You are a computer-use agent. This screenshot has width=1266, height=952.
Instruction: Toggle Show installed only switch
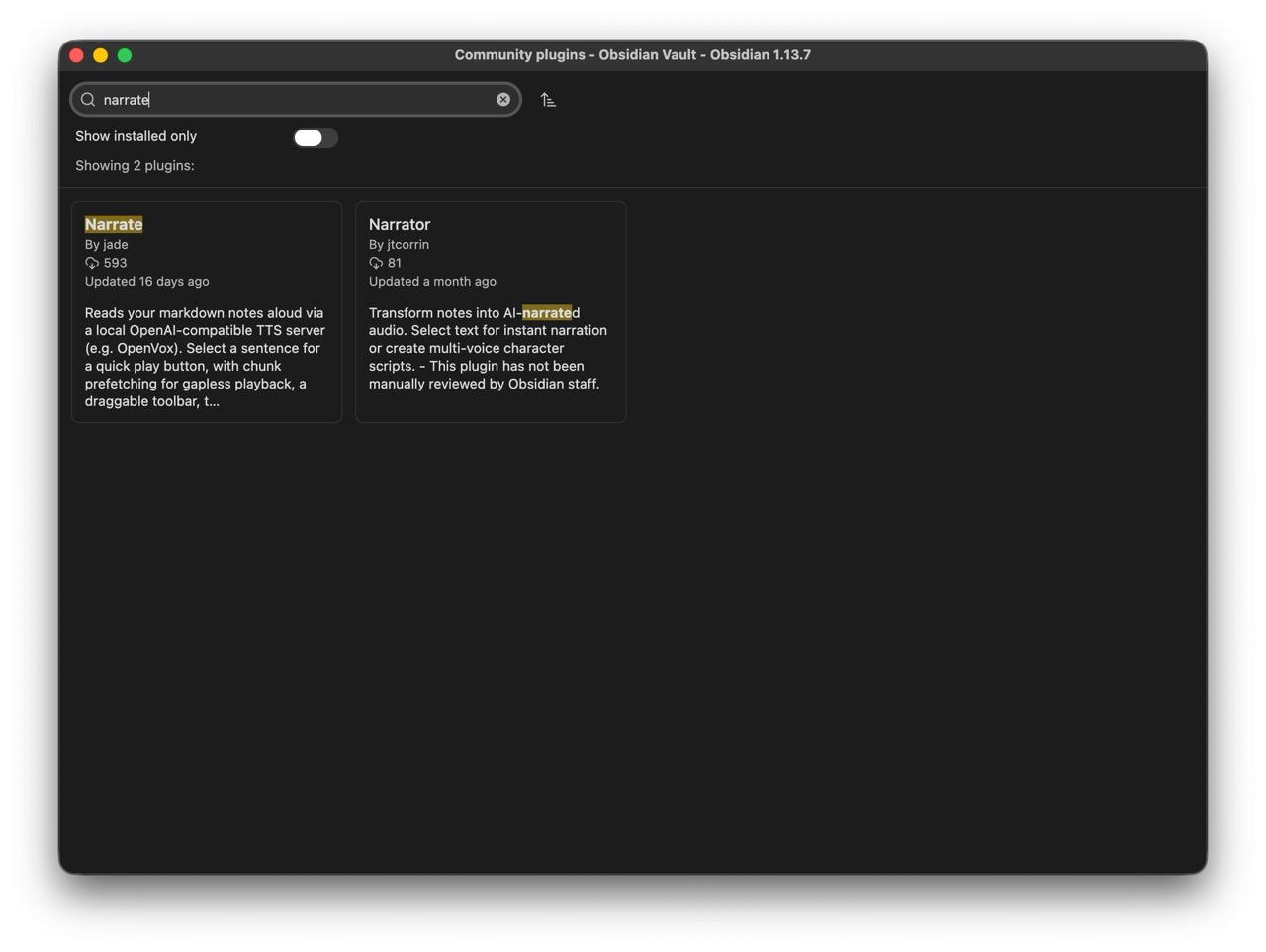point(316,137)
